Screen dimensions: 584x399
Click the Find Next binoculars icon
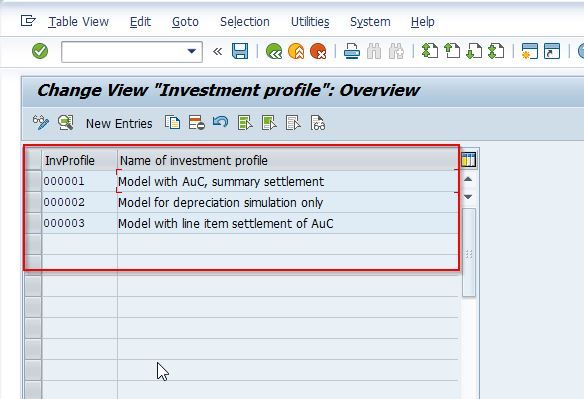click(x=396, y=51)
